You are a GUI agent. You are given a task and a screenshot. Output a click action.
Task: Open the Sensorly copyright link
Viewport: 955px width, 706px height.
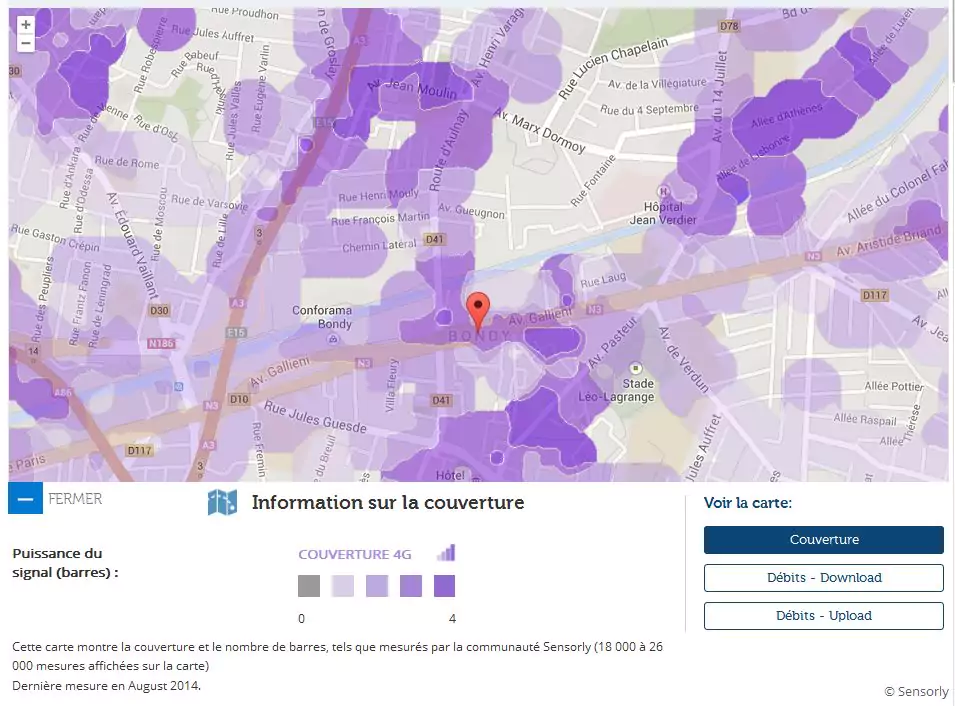[916, 691]
